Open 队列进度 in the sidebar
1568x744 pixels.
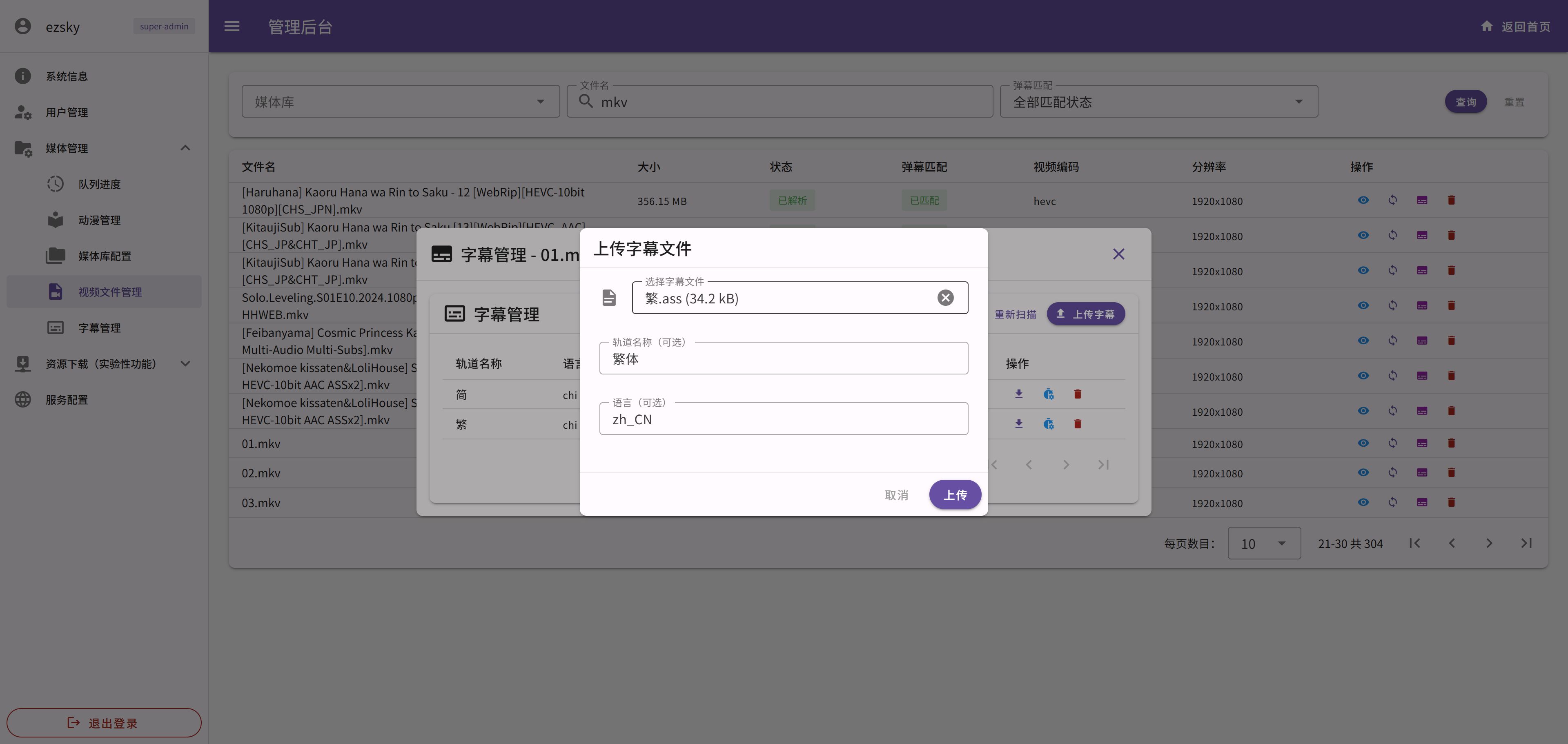[x=99, y=184]
